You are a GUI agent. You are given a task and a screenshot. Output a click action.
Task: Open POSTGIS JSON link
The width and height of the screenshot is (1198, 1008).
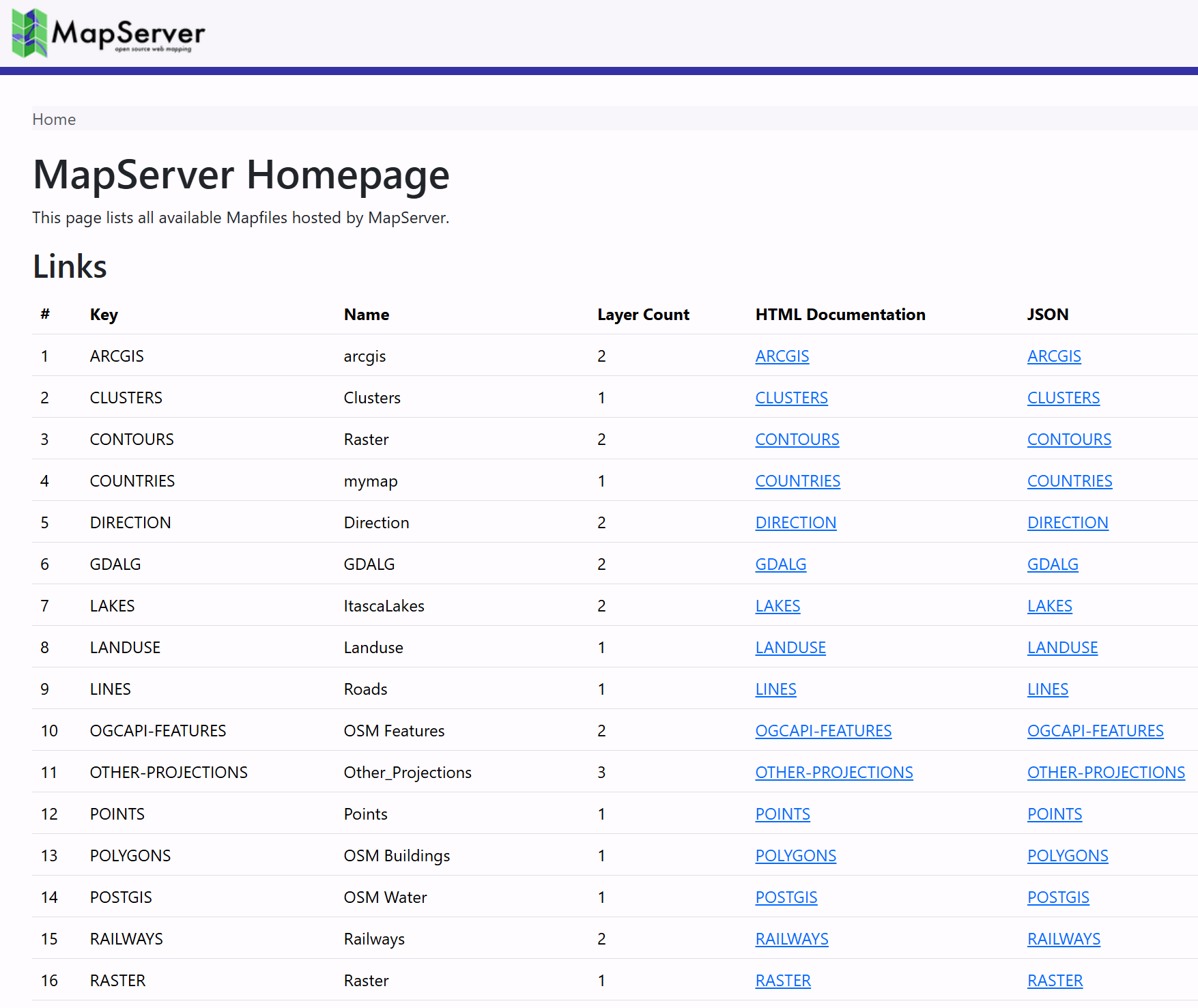click(1058, 897)
